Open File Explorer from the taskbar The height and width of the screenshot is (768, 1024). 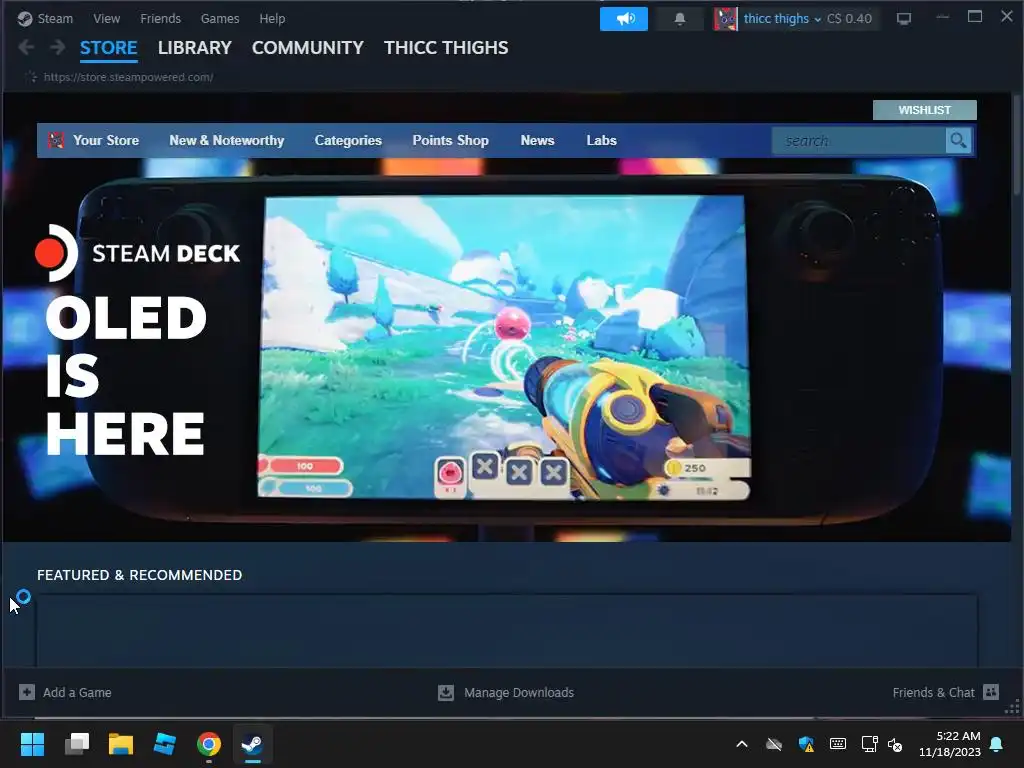click(121, 744)
